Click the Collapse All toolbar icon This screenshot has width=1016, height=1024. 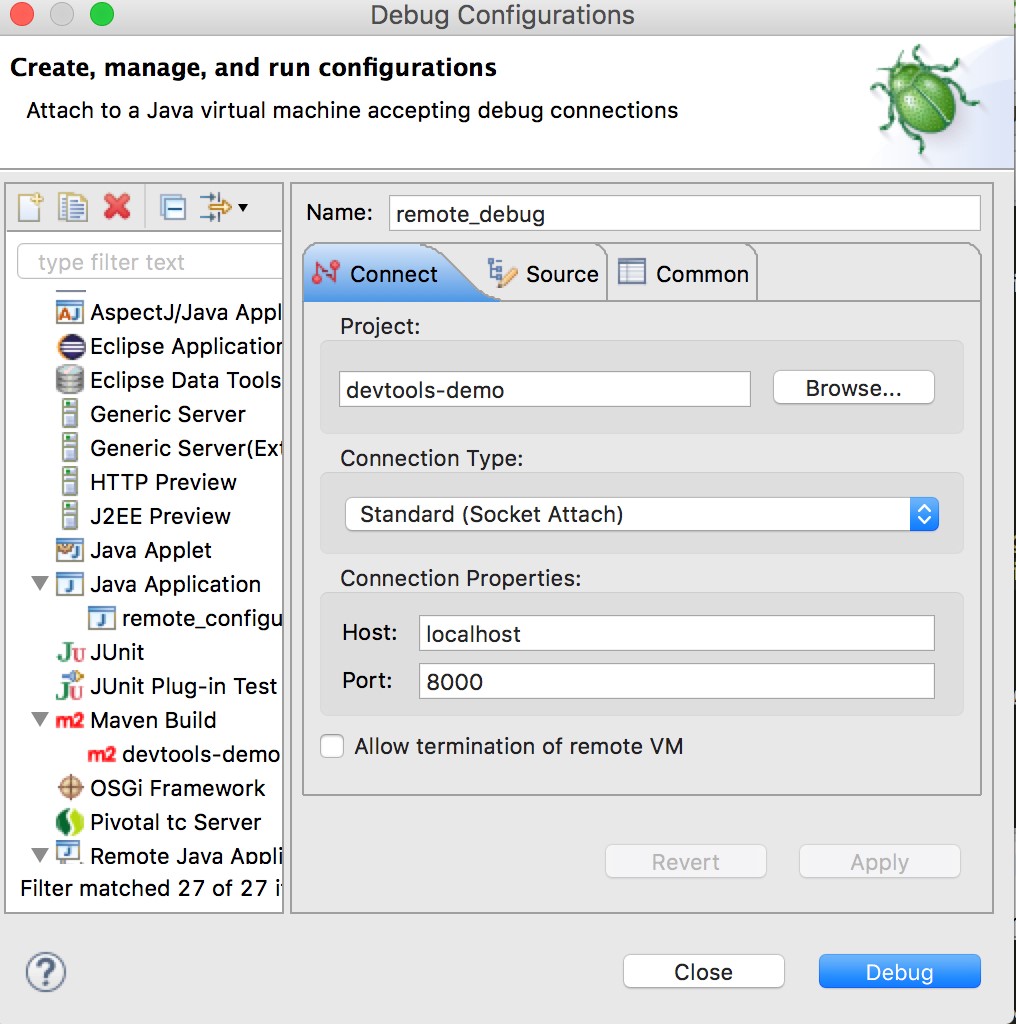point(173,208)
